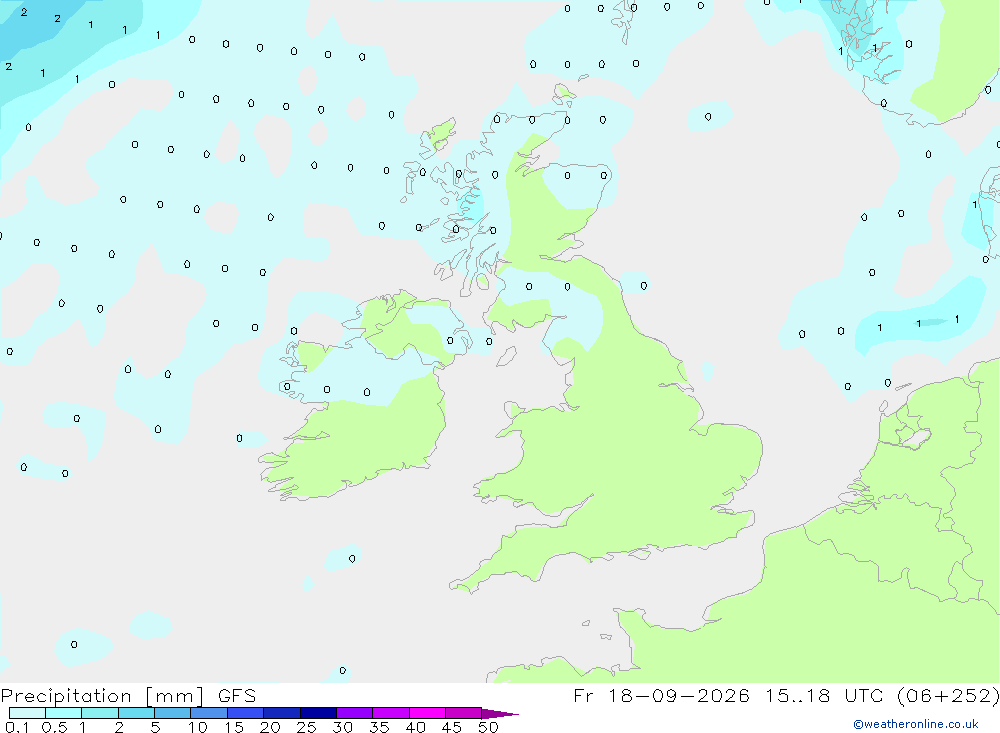The width and height of the screenshot is (1000, 733).
Task: Click the legend scale label 50
Action: pos(488,727)
